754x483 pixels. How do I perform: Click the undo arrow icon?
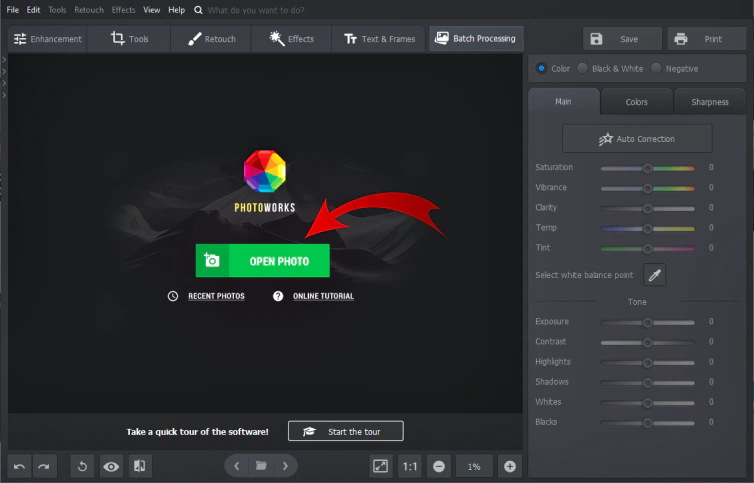tap(20, 466)
